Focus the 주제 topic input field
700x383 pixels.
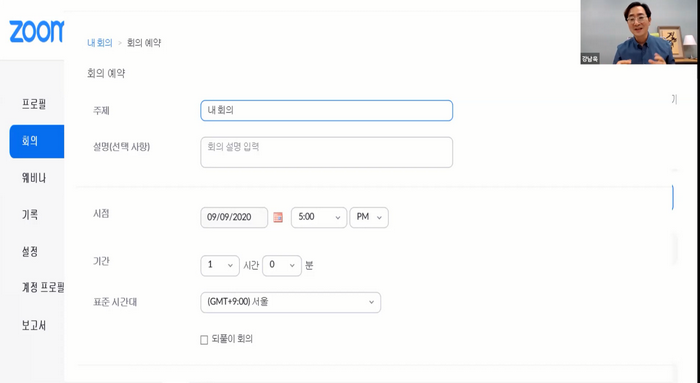326,110
